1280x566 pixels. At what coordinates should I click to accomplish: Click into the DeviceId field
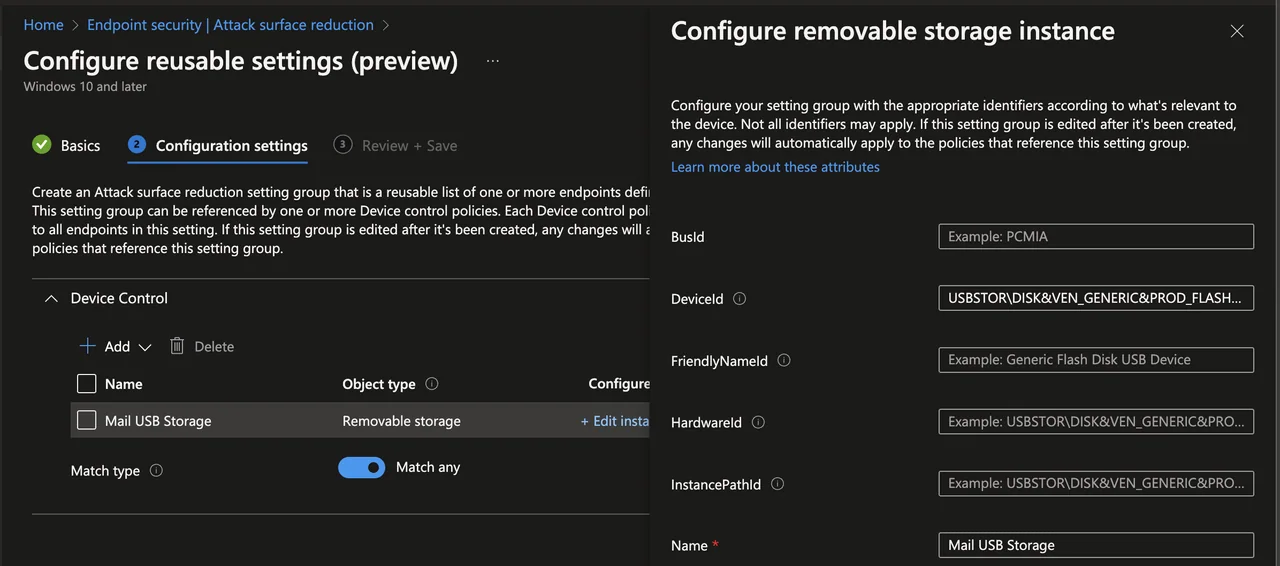1096,298
